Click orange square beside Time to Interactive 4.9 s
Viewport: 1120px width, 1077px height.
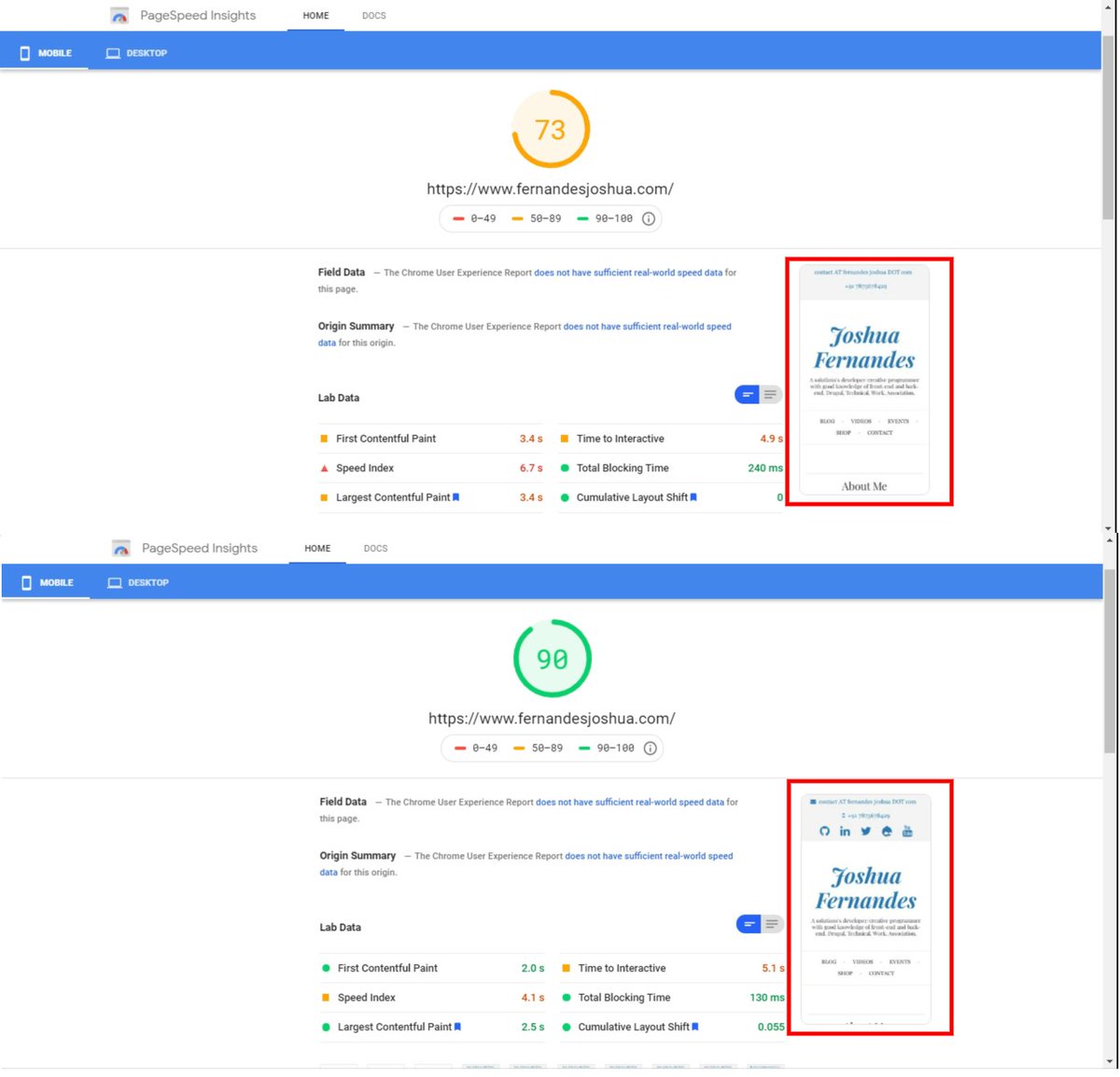[x=565, y=439]
